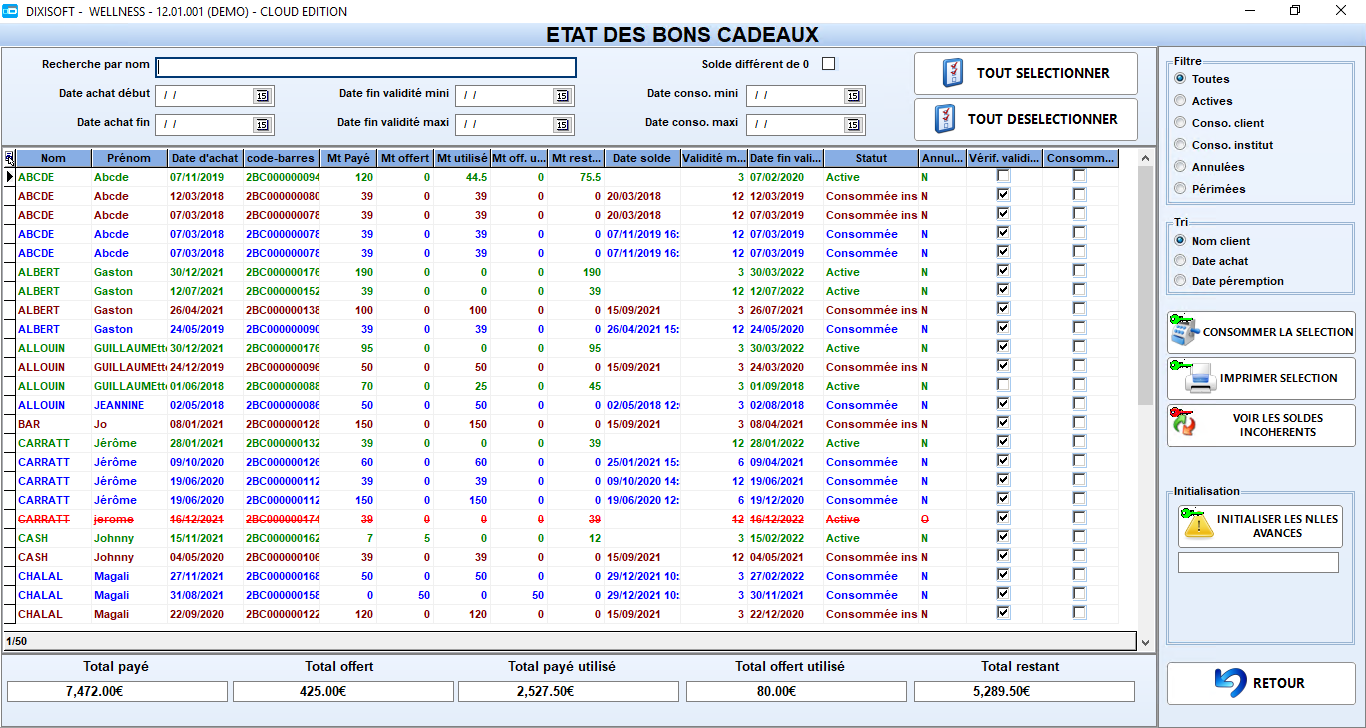The height and width of the screenshot is (728, 1366).
Task: Open calendar for Date fin validité maxi
Action: click(x=562, y=125)
